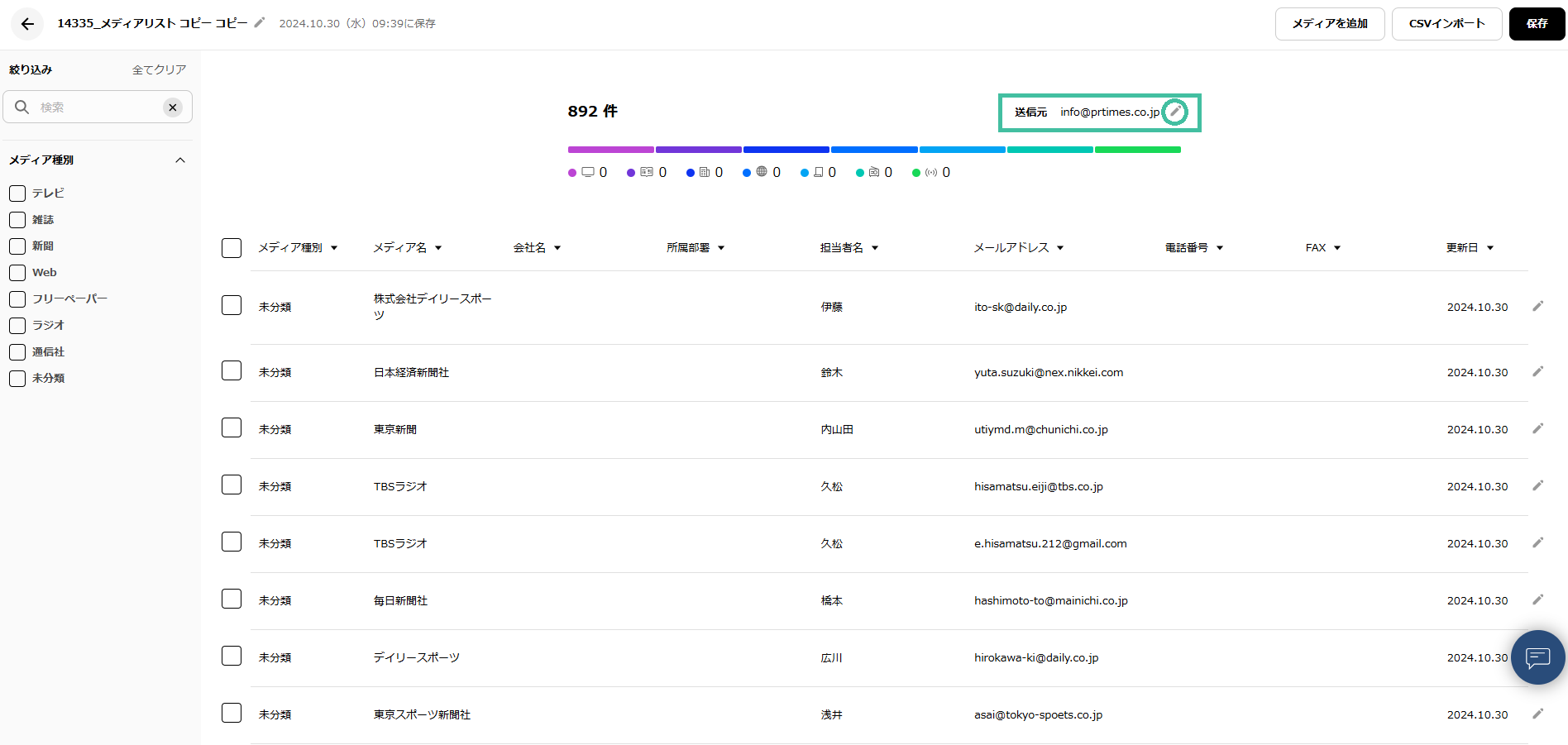Viewport: 1568px width, 745px height.
Task: Enable the テレビ media type filter
Action: click(17, 193)
